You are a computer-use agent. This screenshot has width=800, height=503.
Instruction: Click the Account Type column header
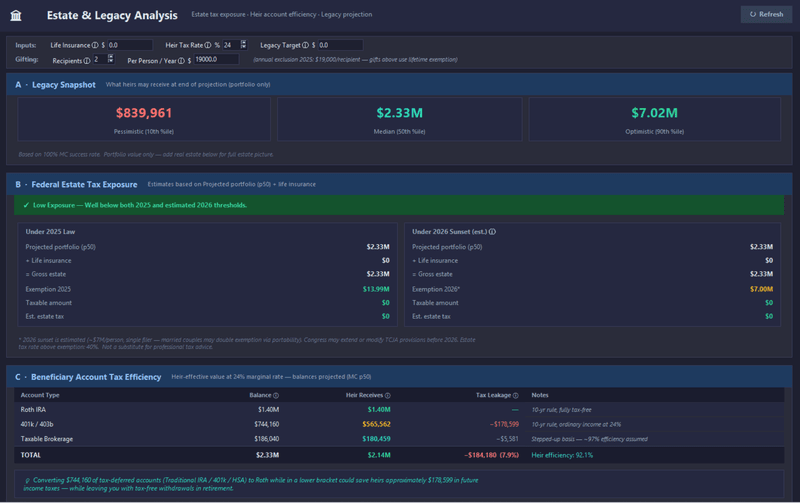[x=40, y=395]
